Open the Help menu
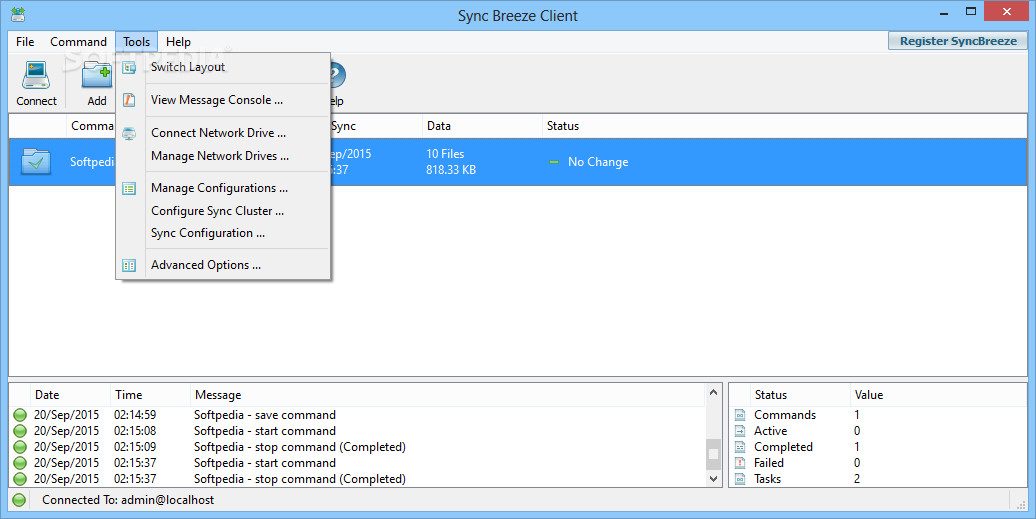This screenshot has height=519, width=1036. pyautogui.click(x=178, y=42)
